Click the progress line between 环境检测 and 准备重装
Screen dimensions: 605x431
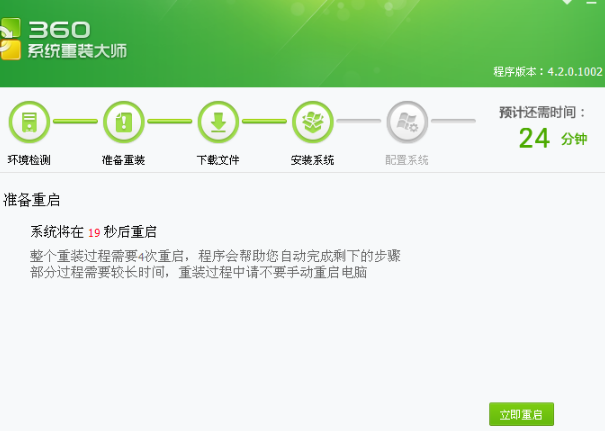pyautogui.click(x=76, y=122)
